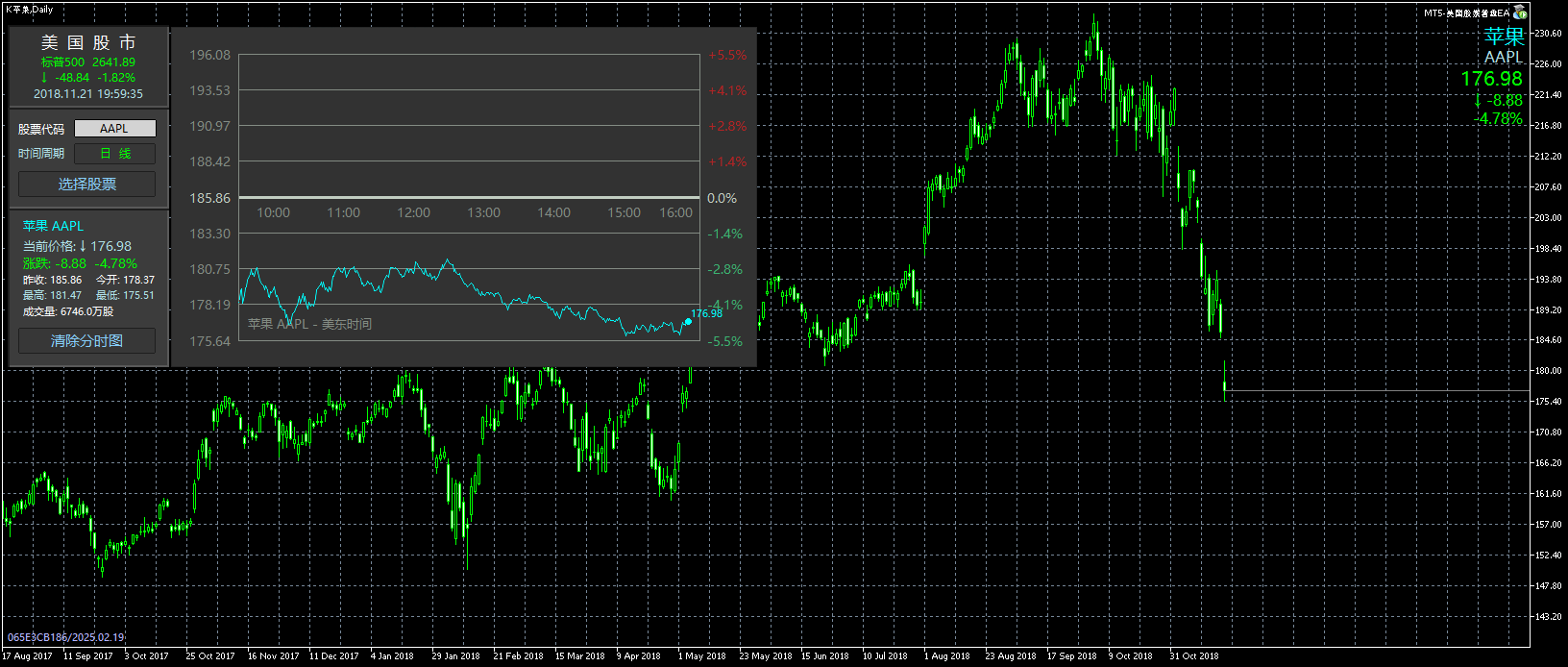Click the green -8.88 change at top right
1568x667 pixels.
coord(1498,100)
